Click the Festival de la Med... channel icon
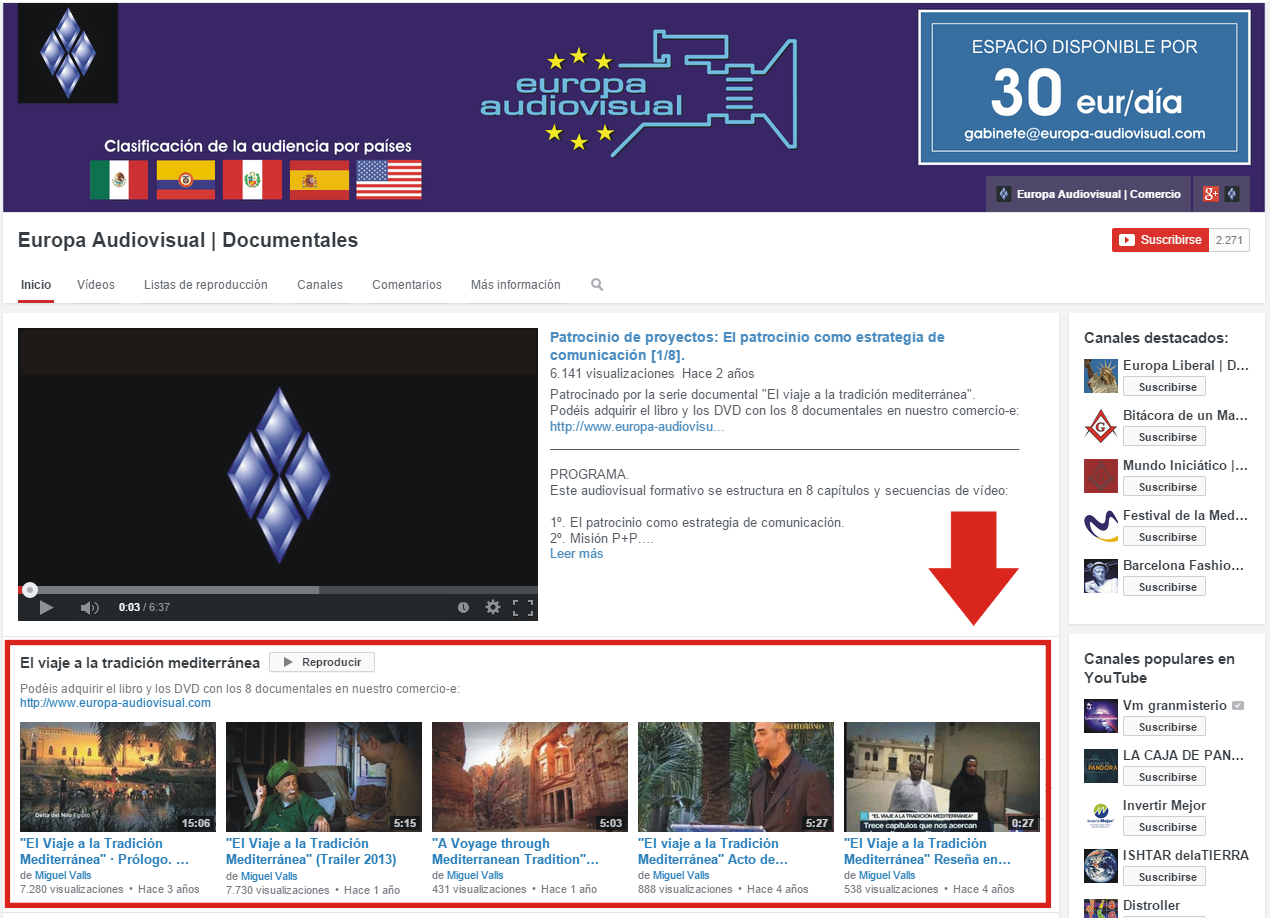Image resolution: width=1270 pixels, height=918 pixels. click(1101, 526)
